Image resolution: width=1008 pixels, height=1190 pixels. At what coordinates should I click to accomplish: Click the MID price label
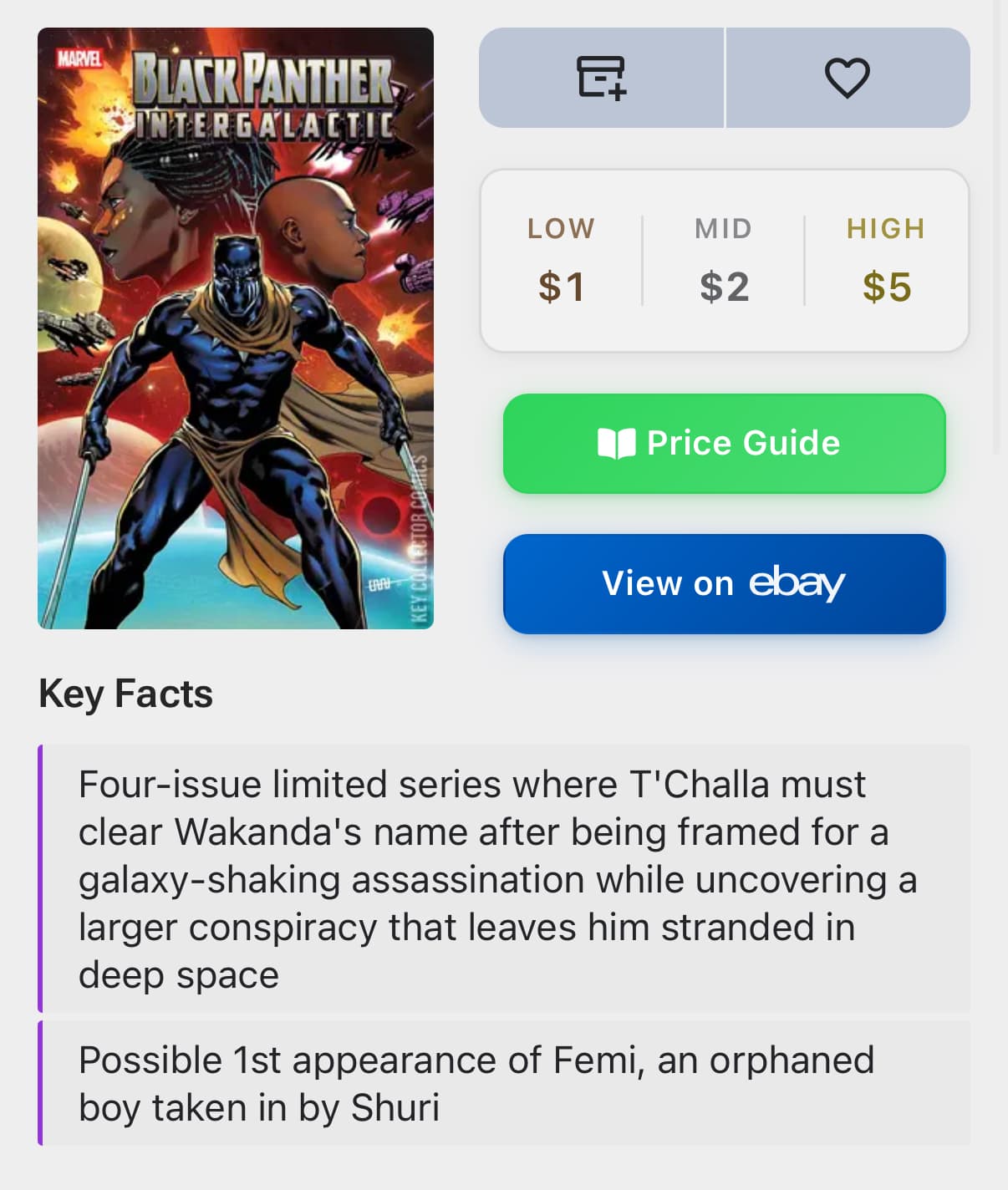click(x=724, y=228)
